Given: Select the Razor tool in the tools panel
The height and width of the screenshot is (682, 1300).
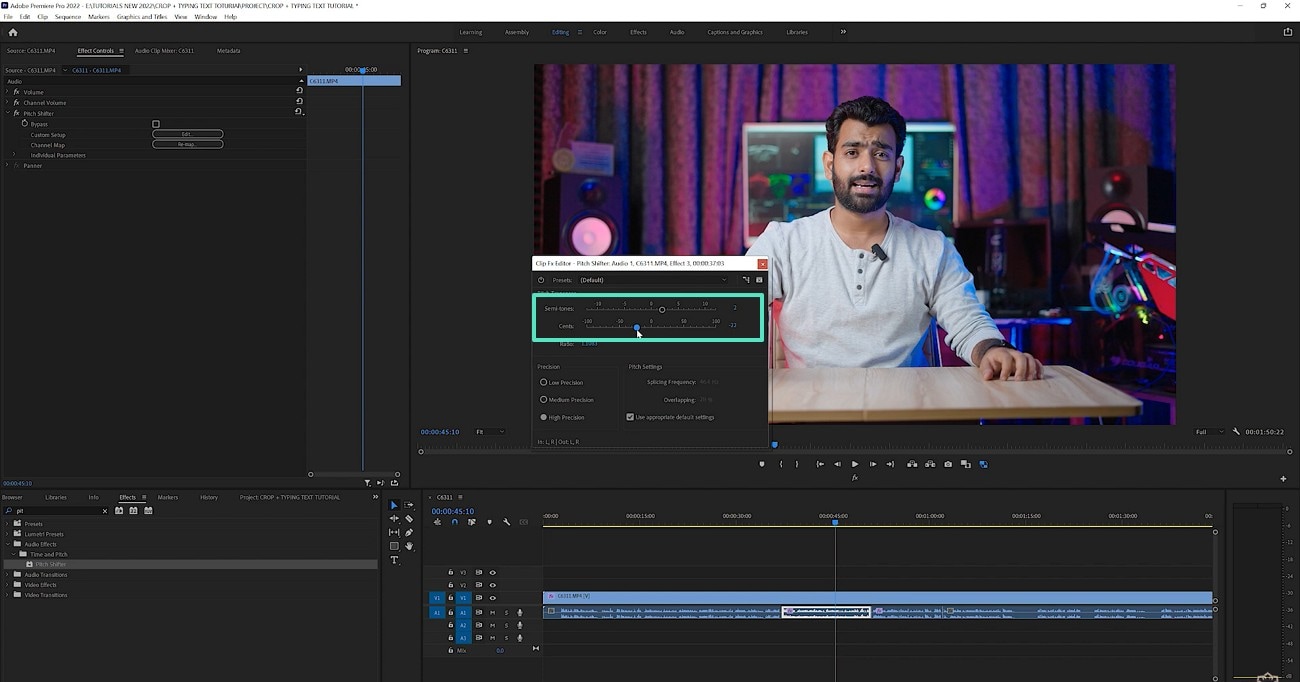Looking at the screenshot, I should pyautogui.click(x=409, y=519).
